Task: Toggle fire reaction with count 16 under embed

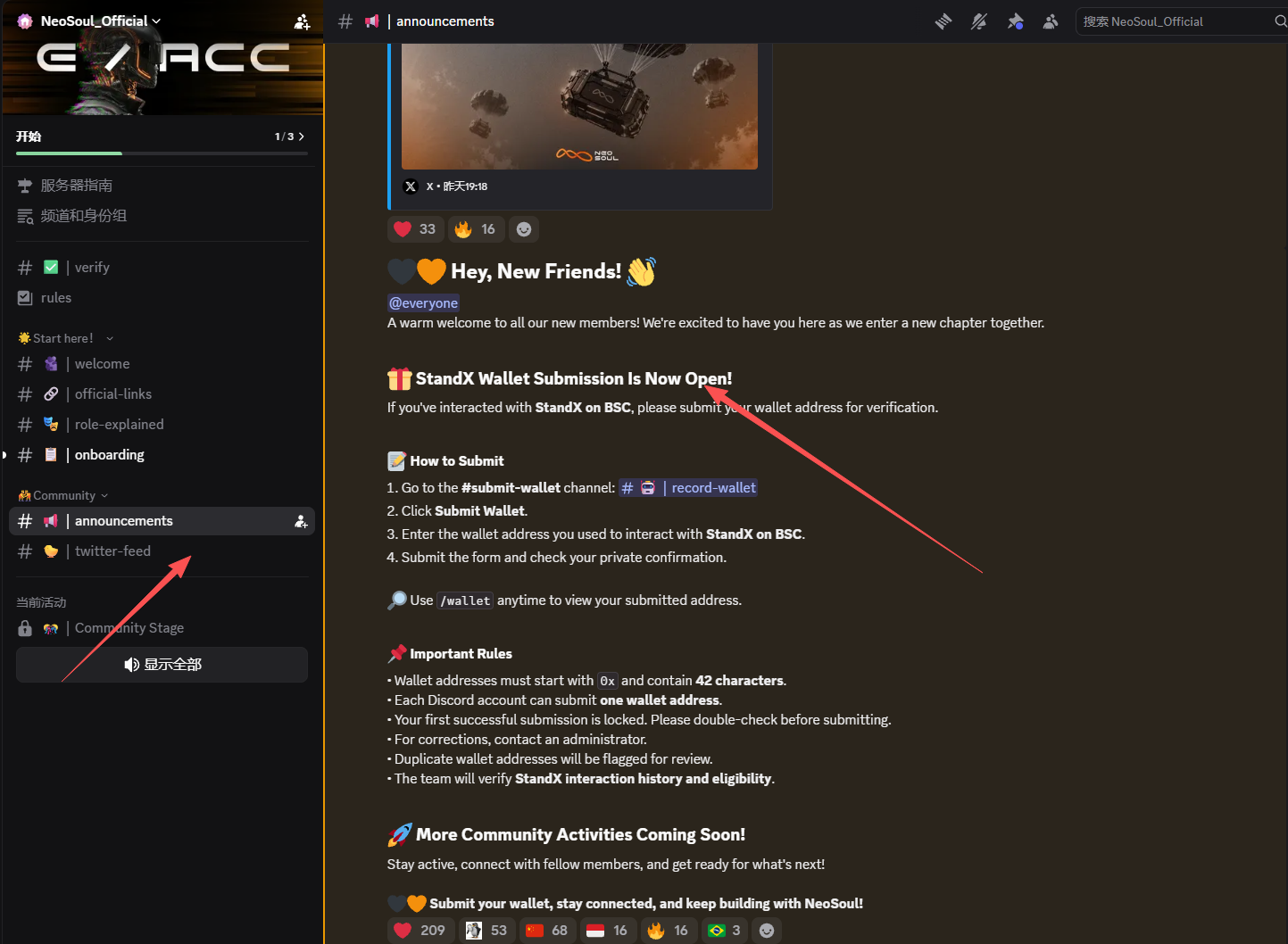Action: [476, 229]
